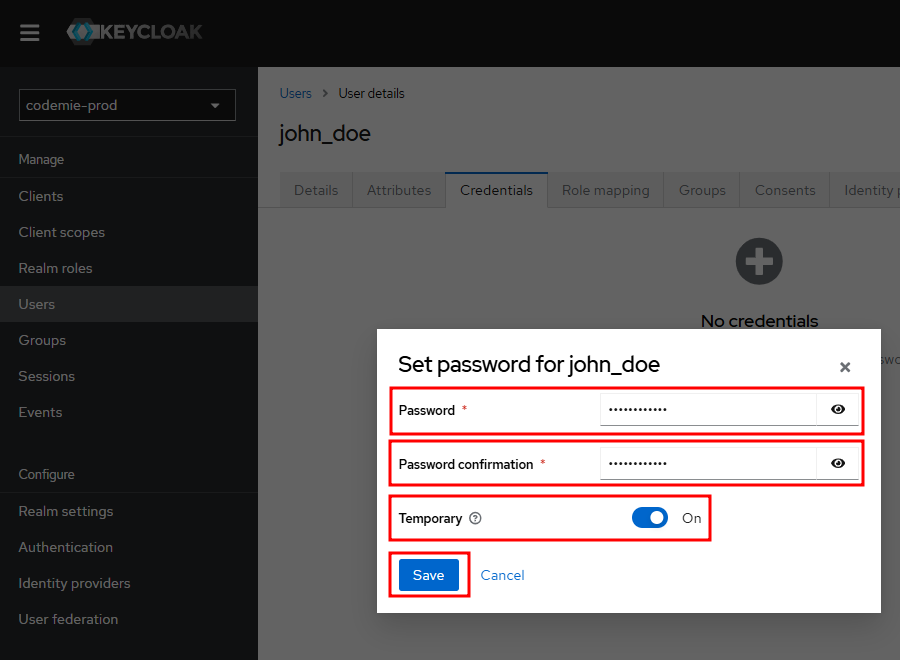Close the Set password dialog
900x660 pixels.
[x=845, y=367]
